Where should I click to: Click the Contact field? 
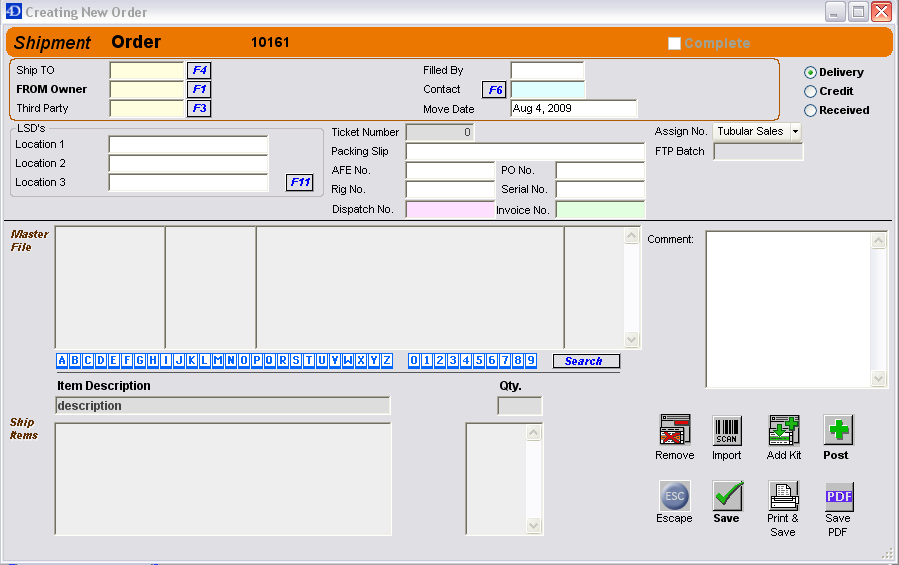[548, 89]
